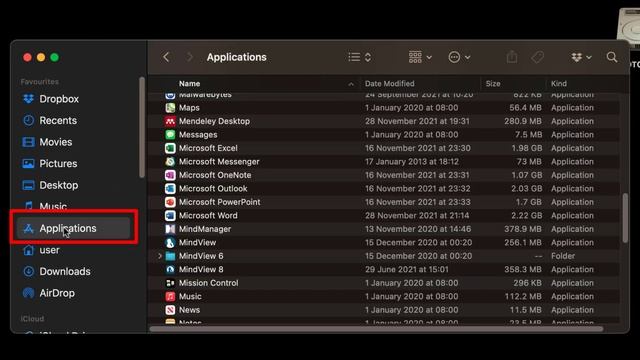This screenshot has width=640, height=360.
Task: Select the Messages app icon
Action: (170, 135)
